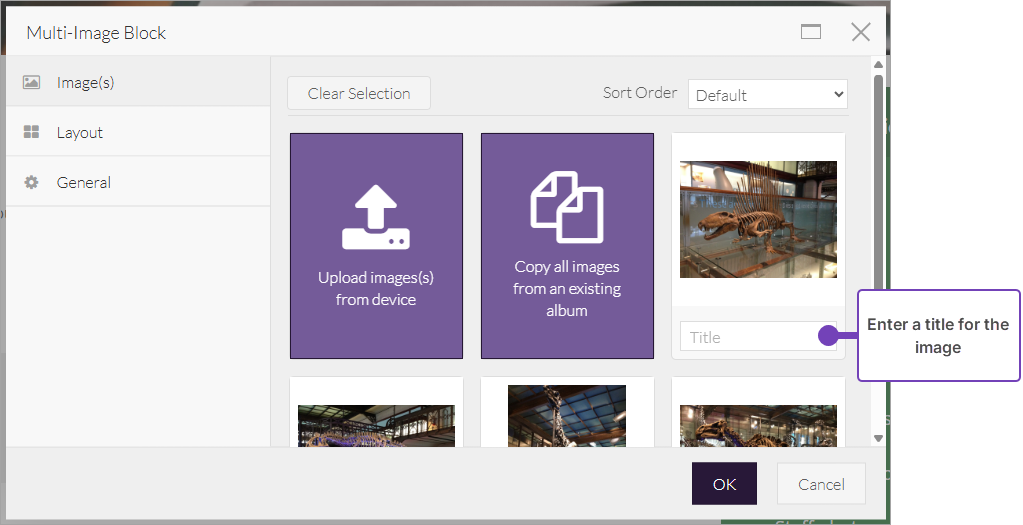Click the upload tray icon with arrow

point(376,219)
